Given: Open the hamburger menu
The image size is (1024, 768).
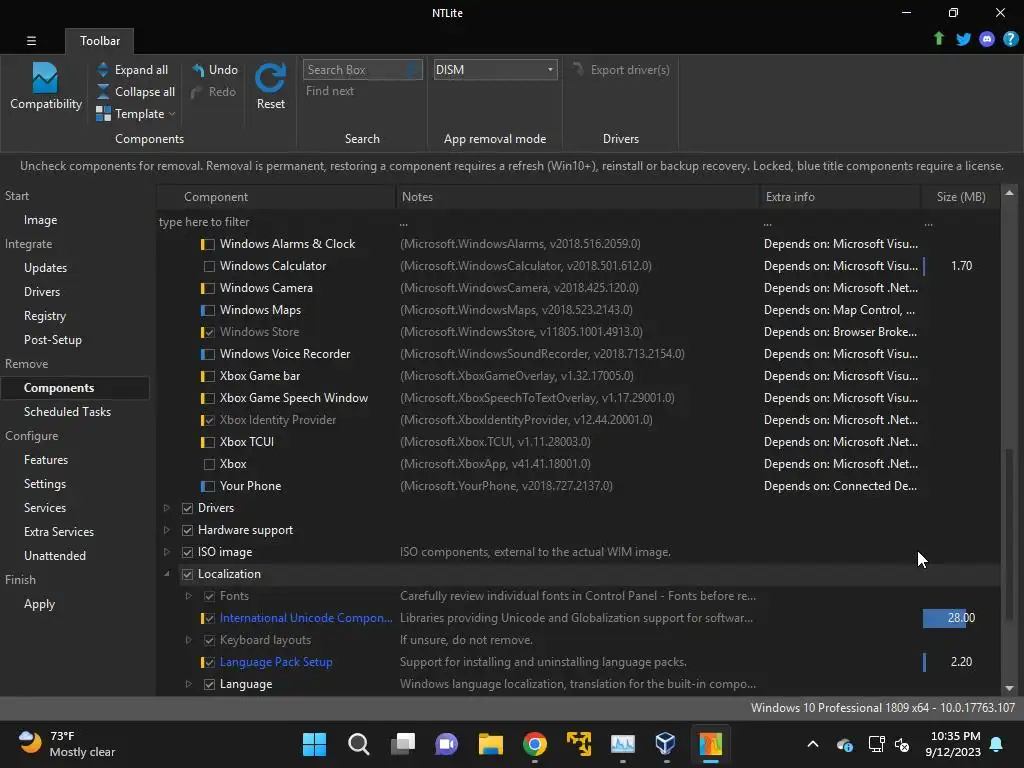Looking at the screenshot, I should pos(31,40).
